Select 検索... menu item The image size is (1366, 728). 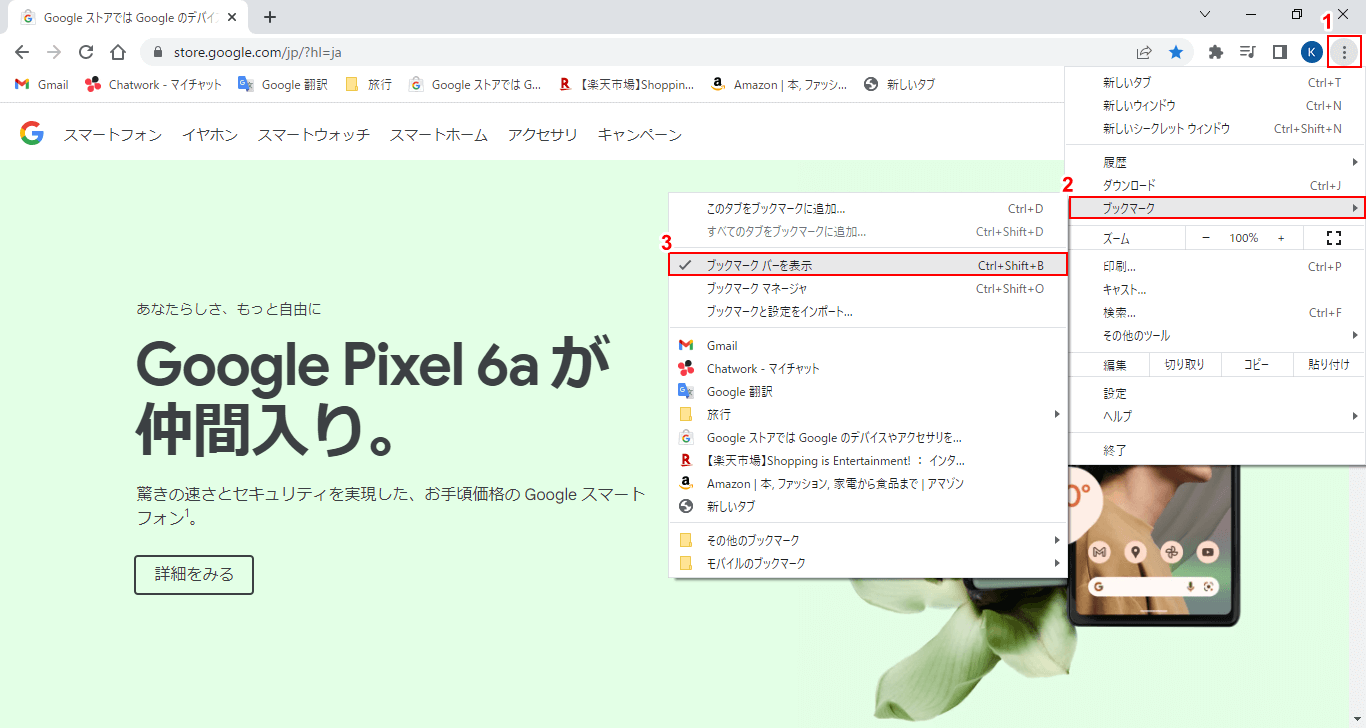pos(1216,313)
